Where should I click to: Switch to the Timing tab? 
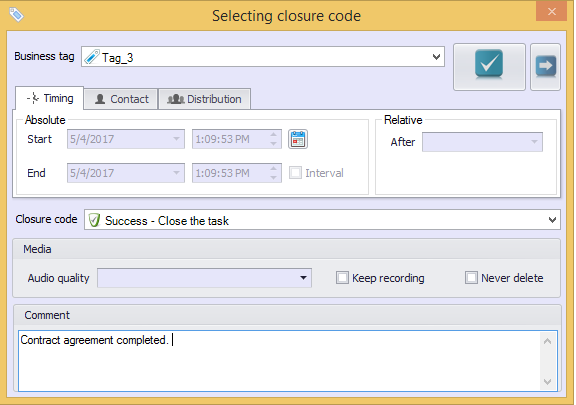50,98
